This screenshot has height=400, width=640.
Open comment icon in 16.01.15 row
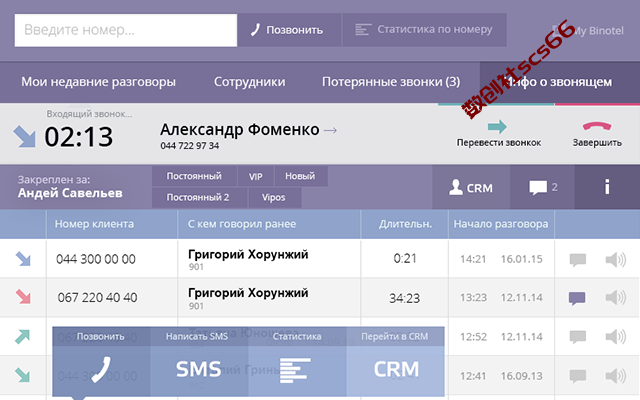[578, 260]
